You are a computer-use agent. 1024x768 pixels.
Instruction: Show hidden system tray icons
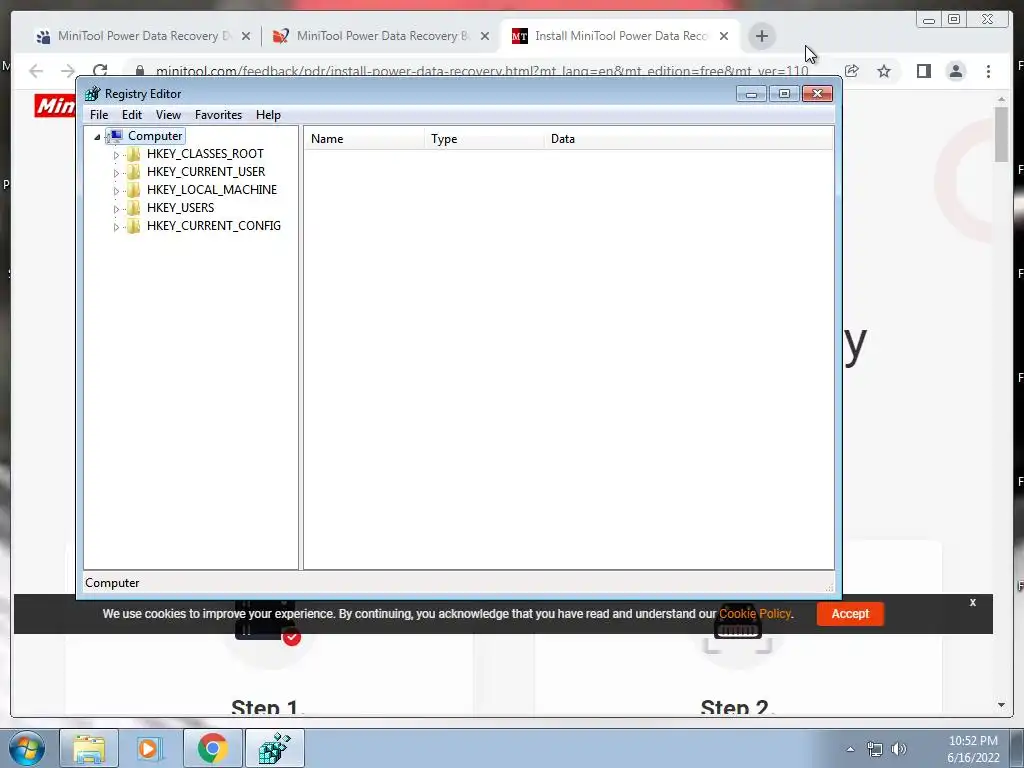[x=850, y=749]
